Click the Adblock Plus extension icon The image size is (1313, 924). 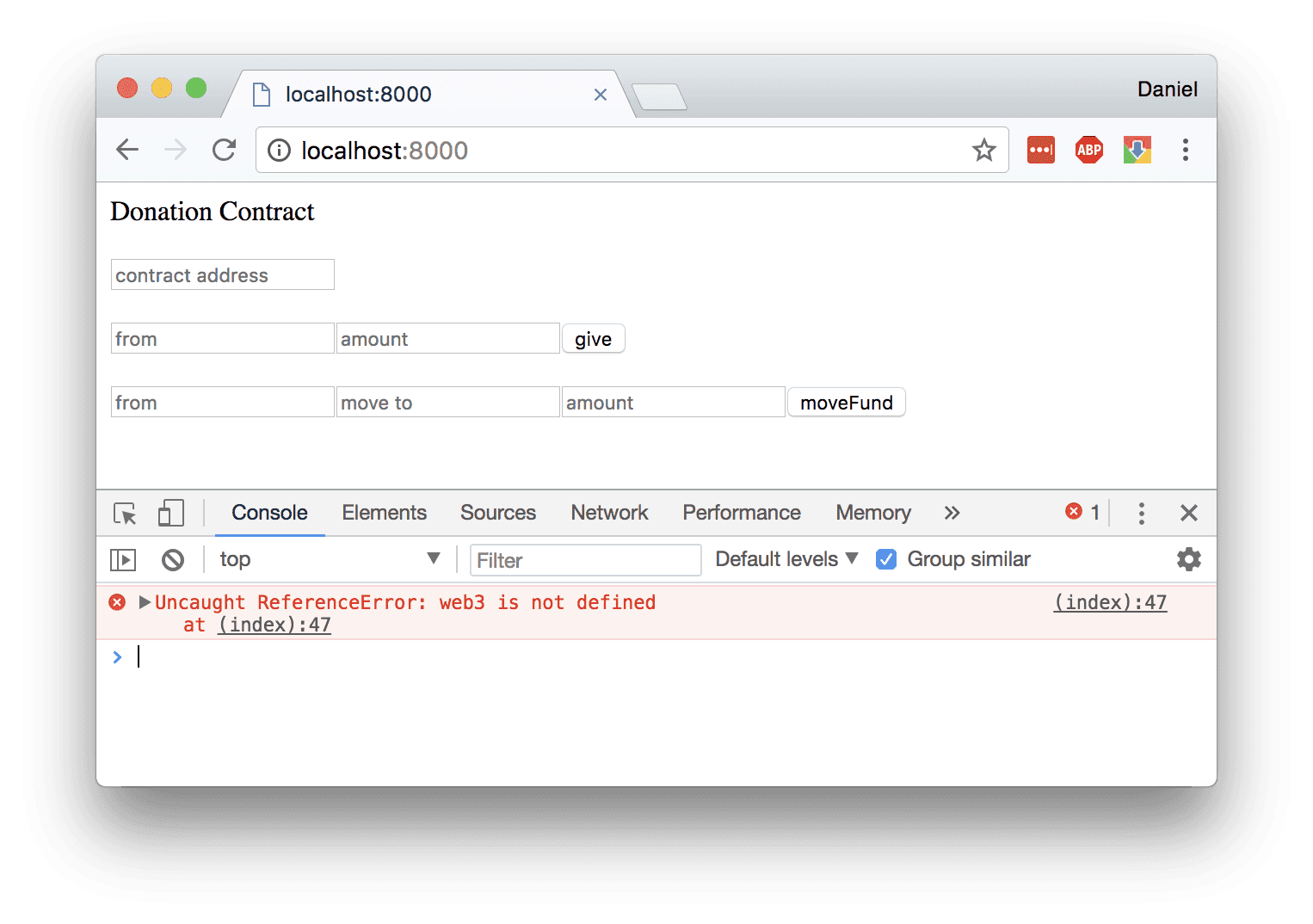(1088, 149)
